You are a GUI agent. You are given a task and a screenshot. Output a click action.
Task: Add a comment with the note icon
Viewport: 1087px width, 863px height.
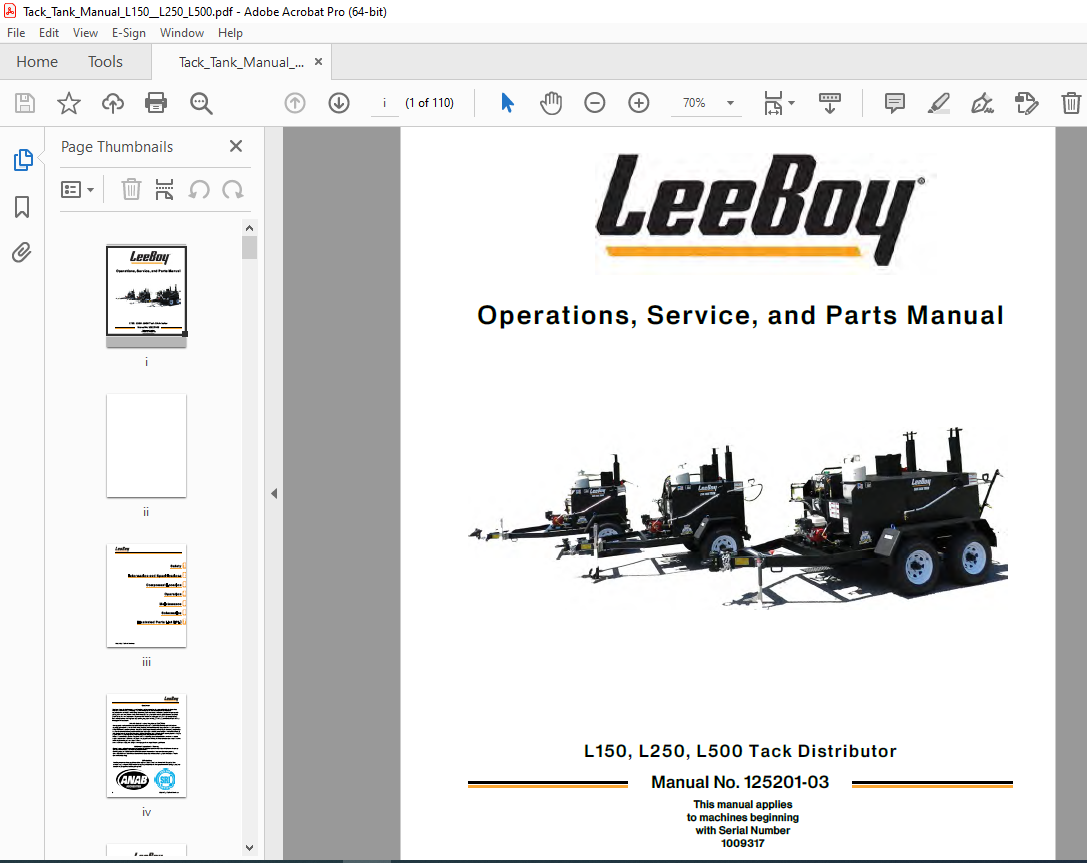pos(895,103)
